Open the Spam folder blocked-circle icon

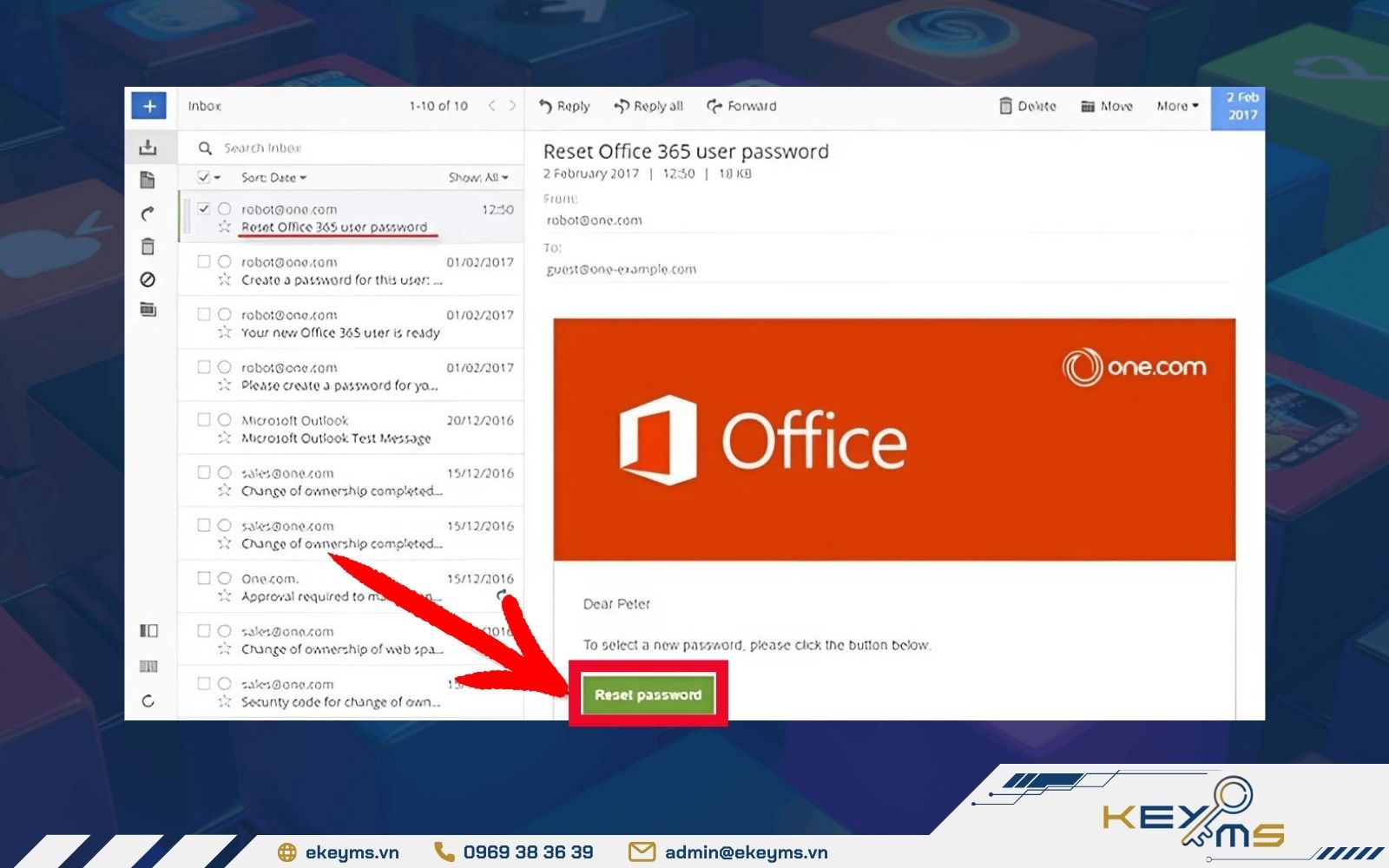[148, 279]
